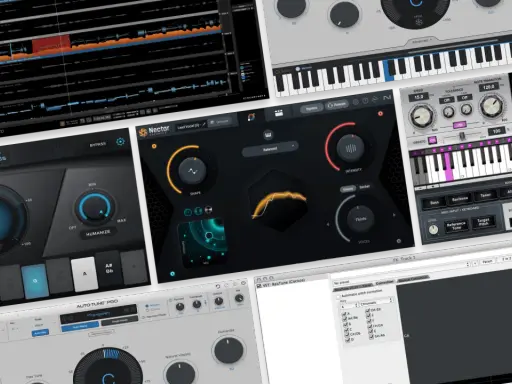This screenshot has width=512, height=384.
Task: Click the Vibrato slider handle in Waves Tune
Action: pyautogui.click(x=462, y=136)
